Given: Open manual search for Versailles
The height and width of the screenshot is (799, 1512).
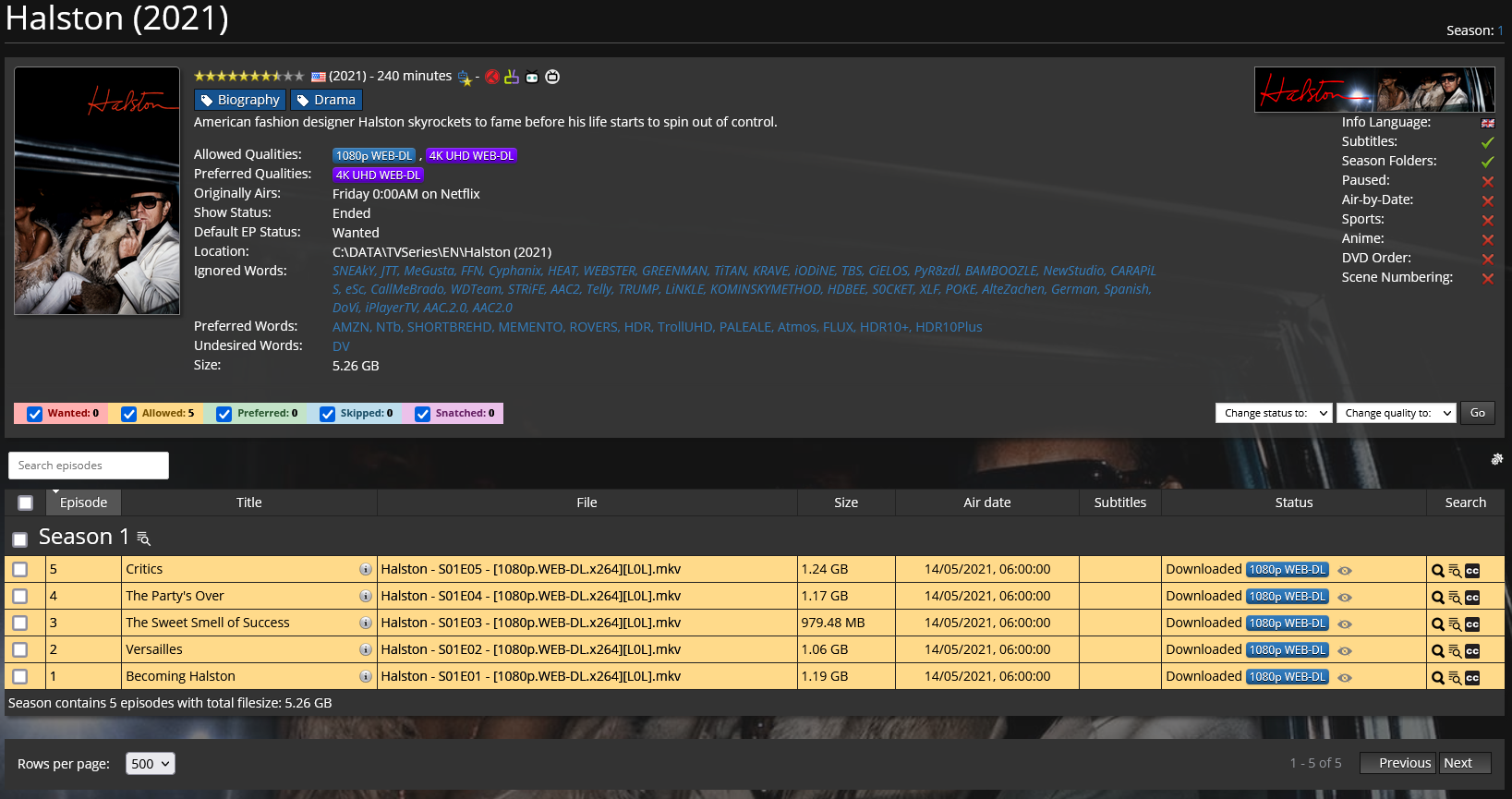Looking at the screenshot, I should [x=1455, y=651].
